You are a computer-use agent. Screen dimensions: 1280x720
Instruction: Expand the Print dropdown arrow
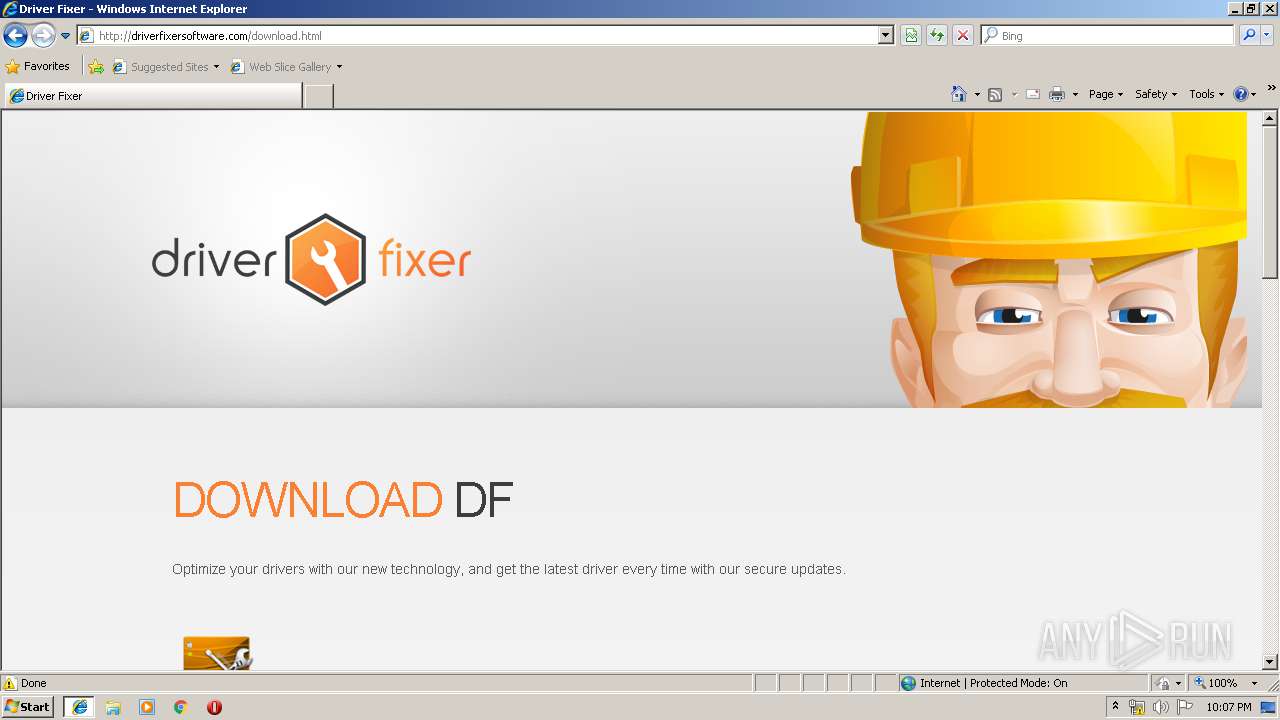pos(1075,94)
